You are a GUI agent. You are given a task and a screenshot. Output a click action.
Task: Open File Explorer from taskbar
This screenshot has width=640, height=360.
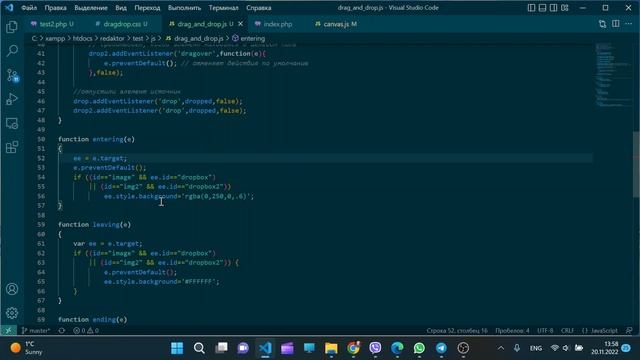(331, 348)
